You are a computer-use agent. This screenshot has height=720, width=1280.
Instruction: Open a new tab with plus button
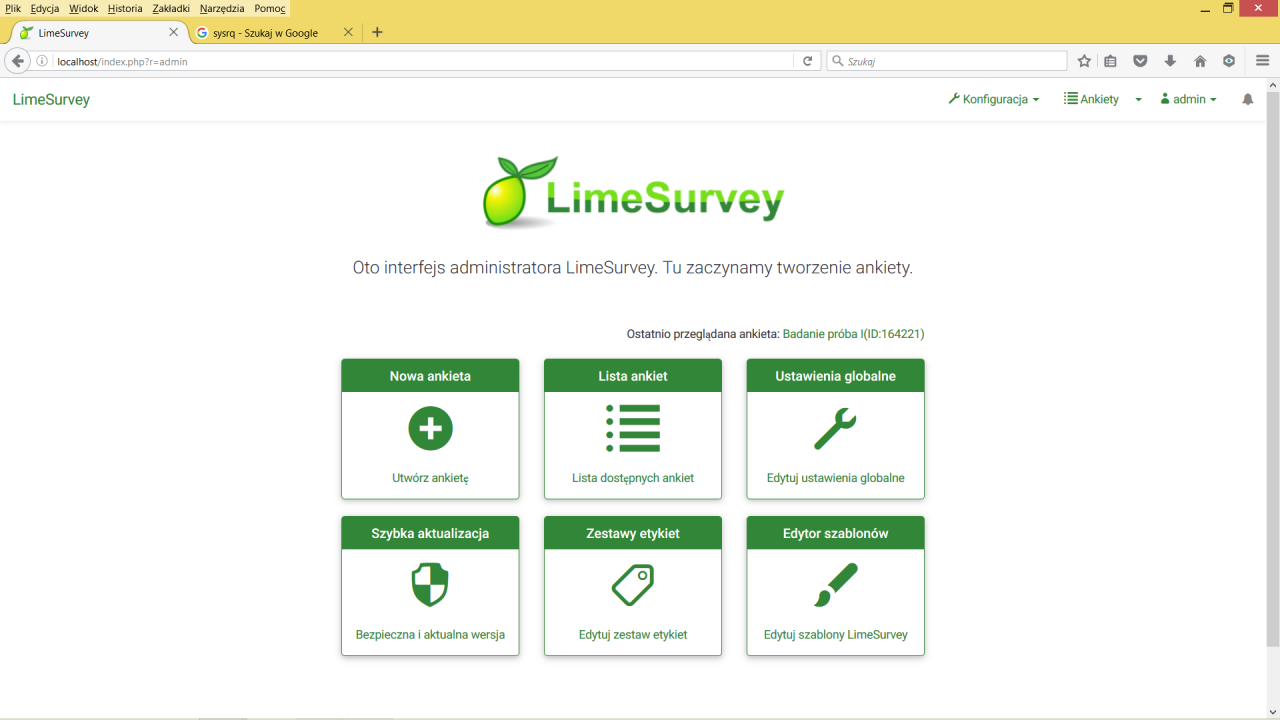pos(377,32)
